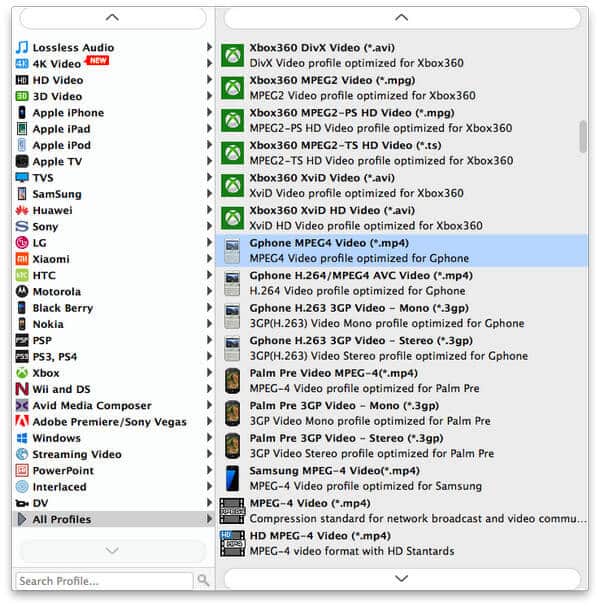Click the Palm Pre Video MPEG-4 phone icon
600x607 pixels.
point(232,380)
